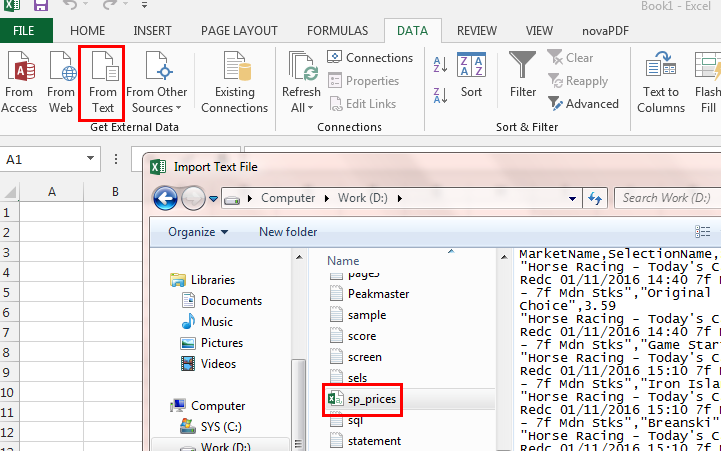Switch to the INSERT ribbon tab

point(152,31)
